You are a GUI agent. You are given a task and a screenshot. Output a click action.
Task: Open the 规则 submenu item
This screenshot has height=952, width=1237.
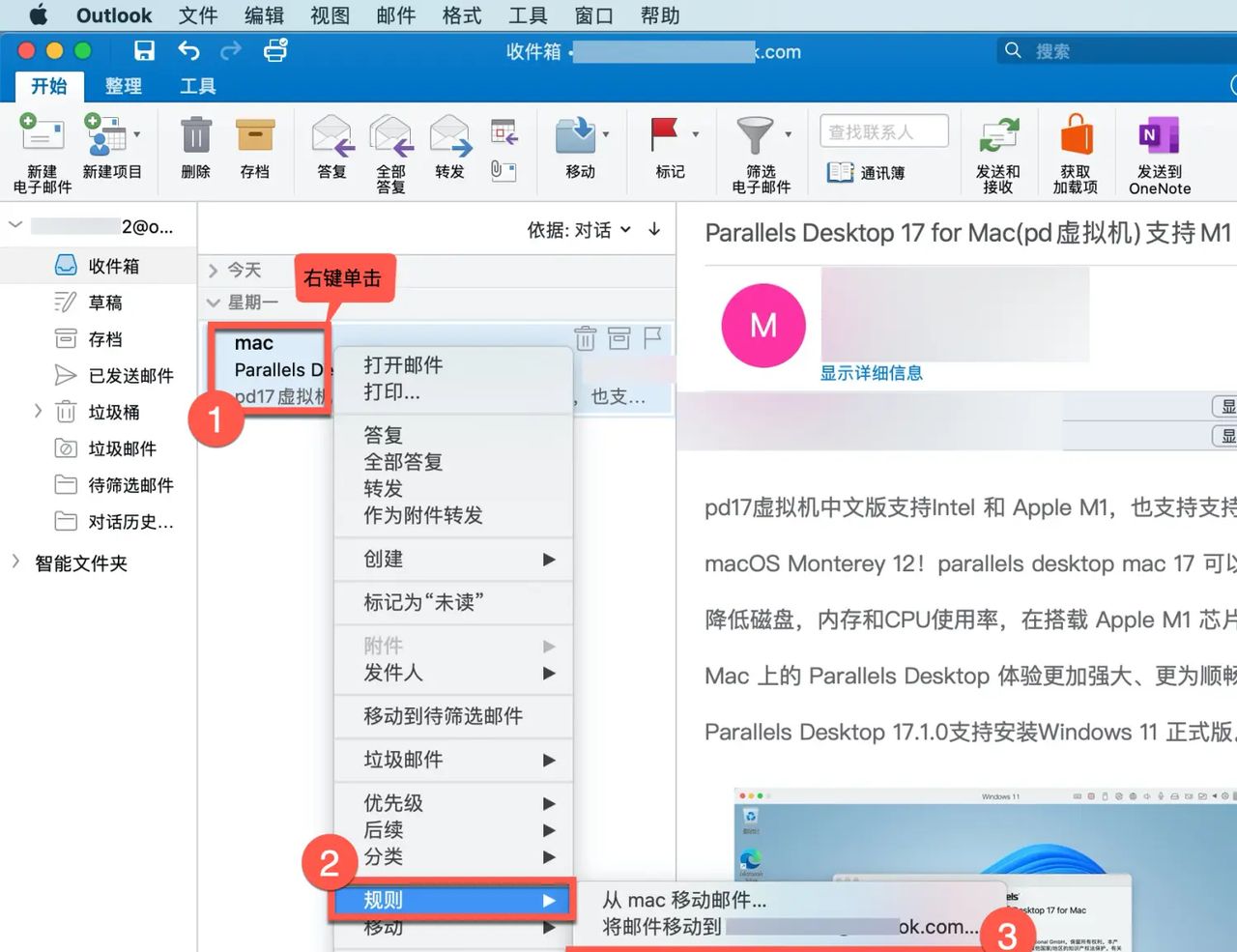coord(453,900)
